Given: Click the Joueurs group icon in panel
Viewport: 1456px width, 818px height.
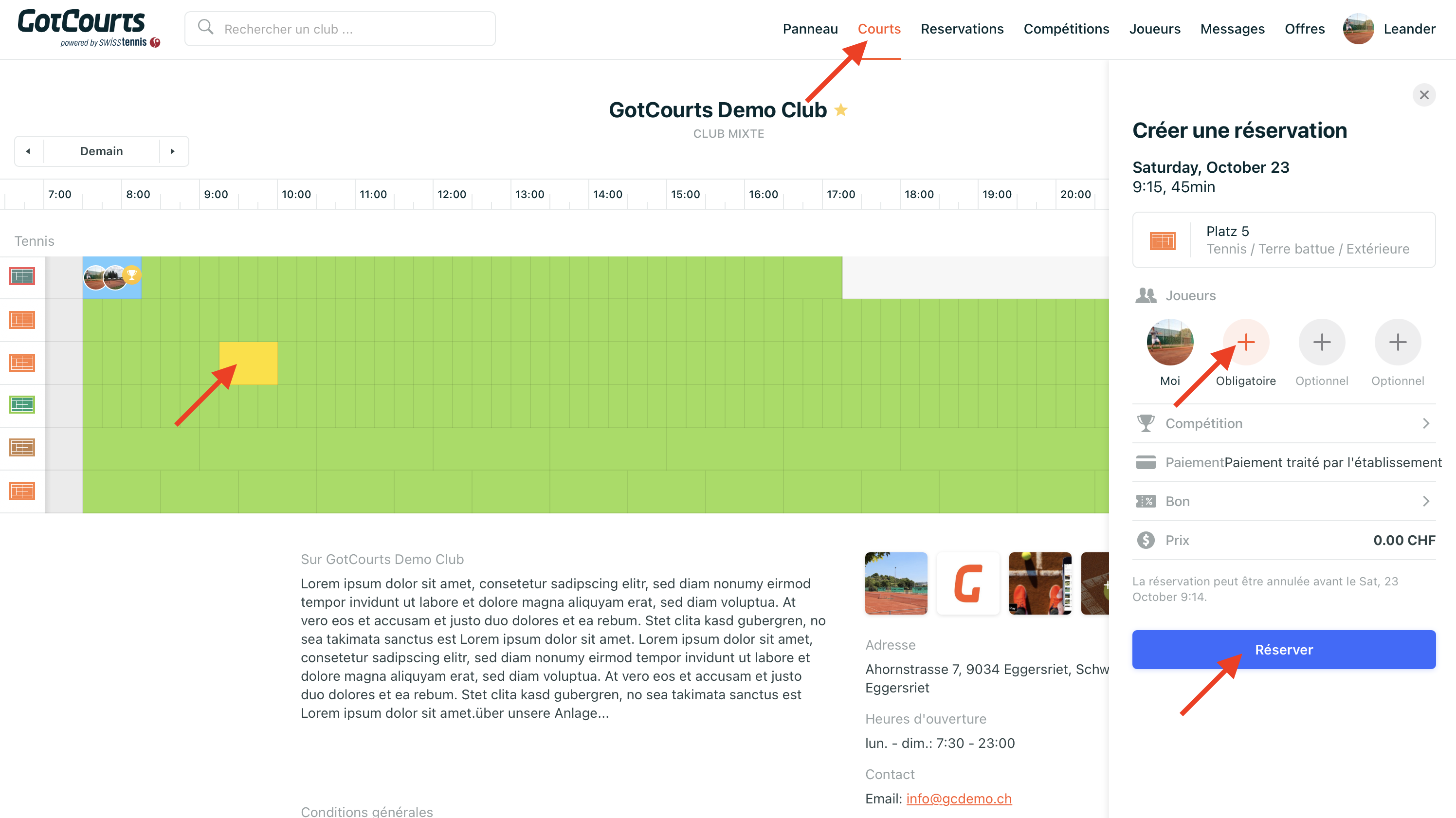Looking at the screenshot, I should click(x=1146, y=296).
